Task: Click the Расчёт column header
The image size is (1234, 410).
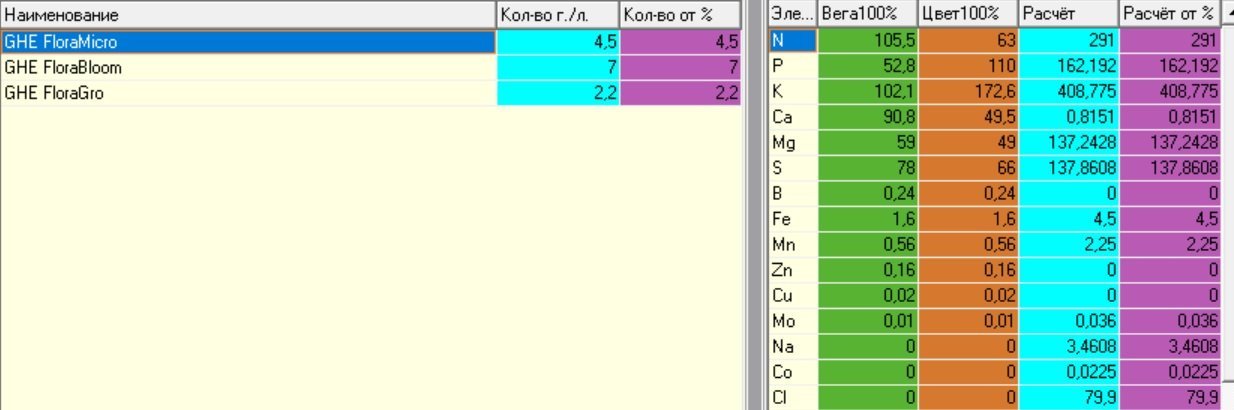Action: (x=1069, y=15)
